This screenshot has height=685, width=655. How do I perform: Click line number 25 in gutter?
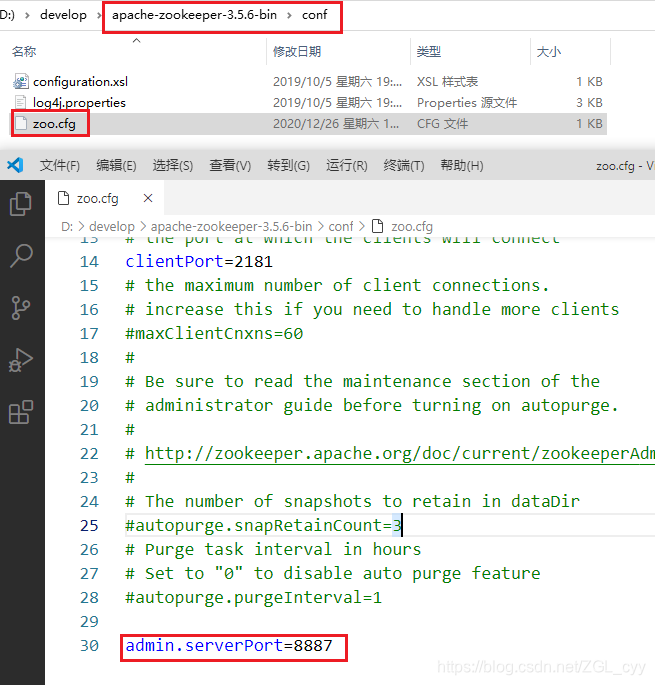pos(89,526)
